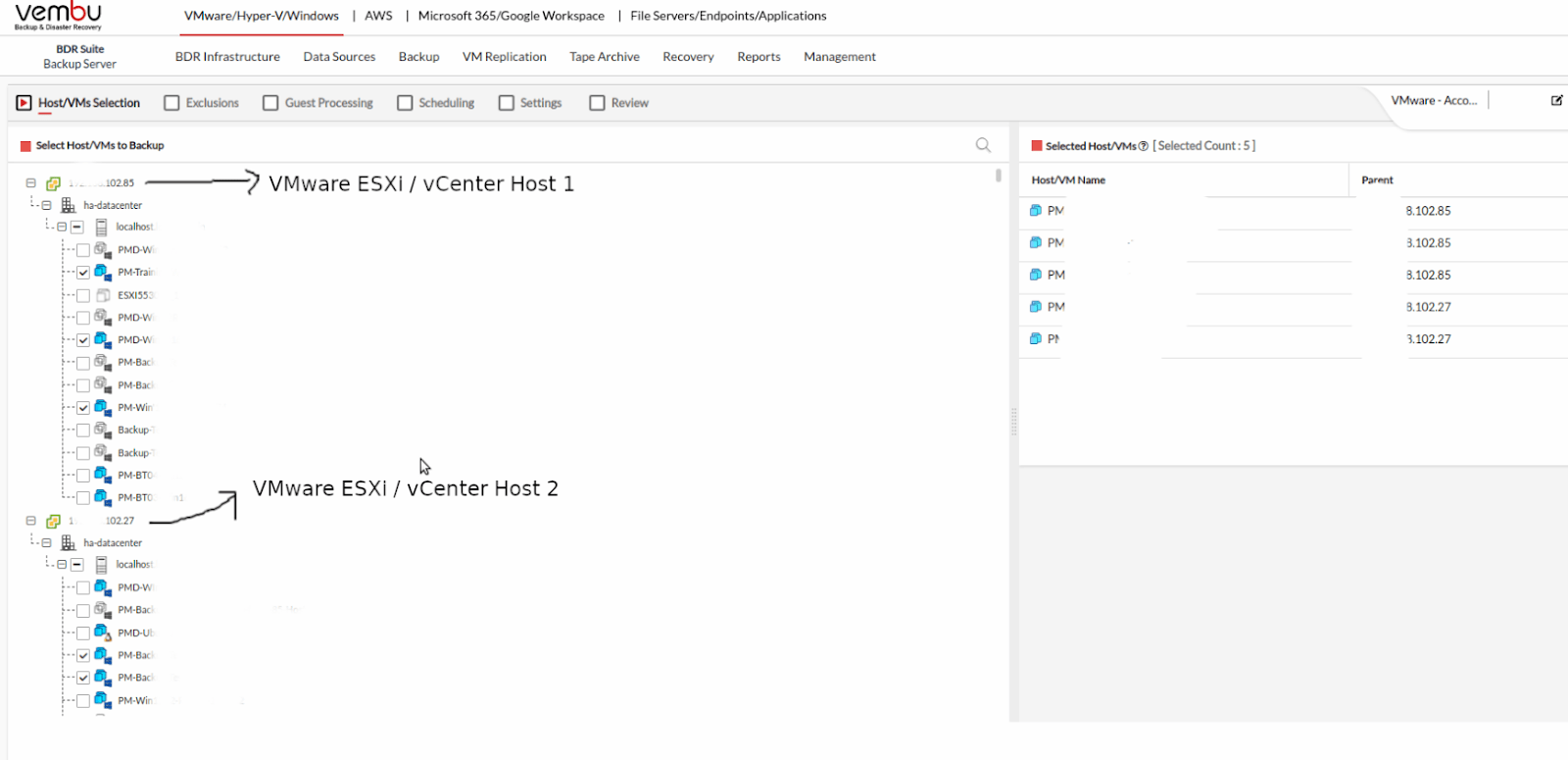The image size is (1568, 760).
Task: Click the Host/VM Name column header
Action: click(x=1068, y=180)
